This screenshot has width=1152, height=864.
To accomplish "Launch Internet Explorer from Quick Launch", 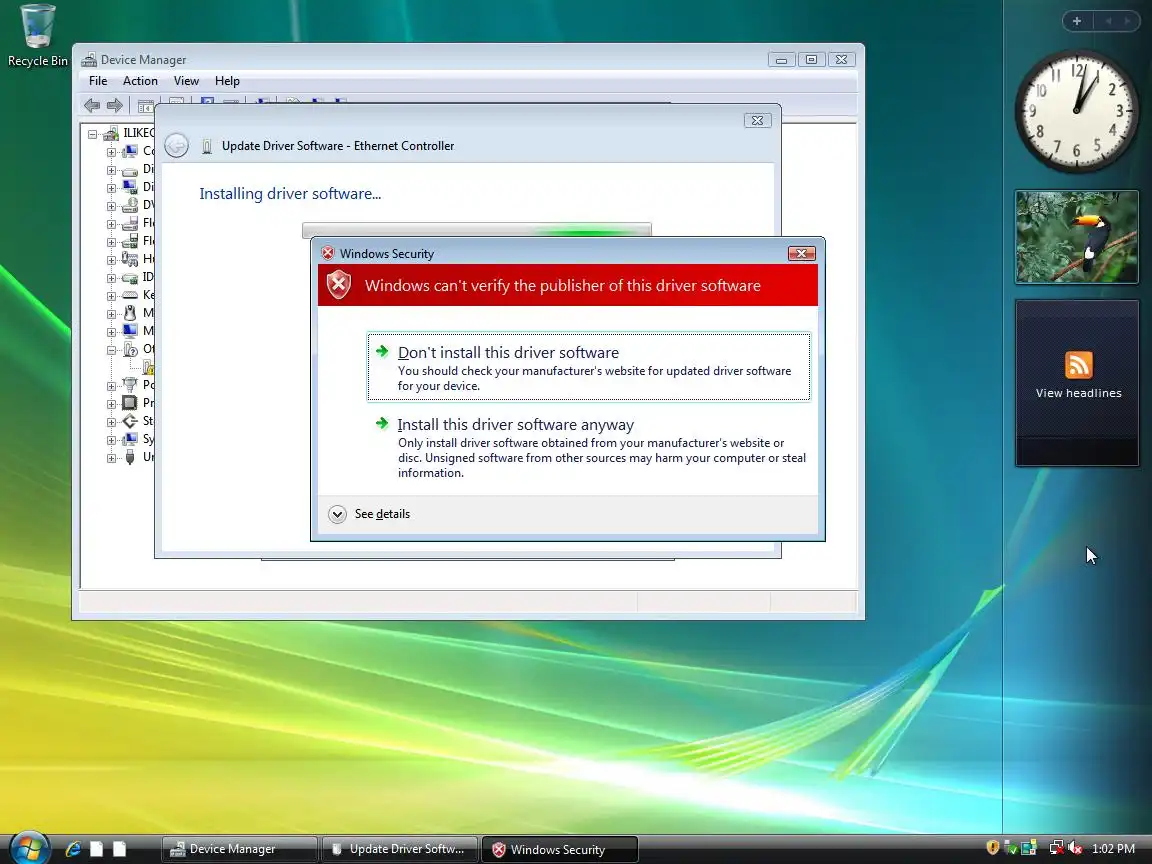I will pos(73,849).
